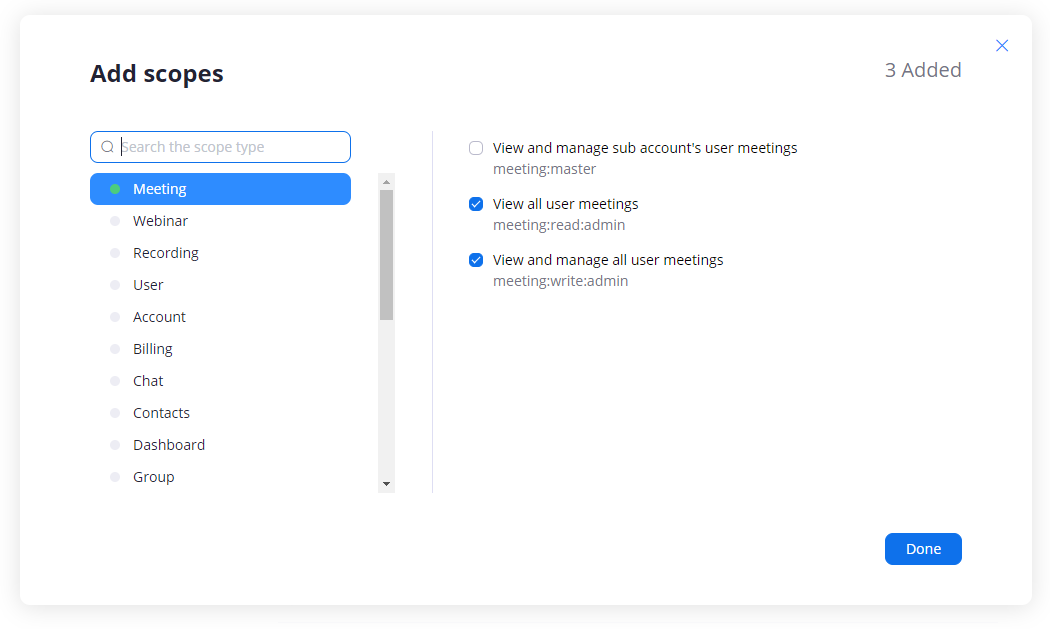Image resolution: width=1050 pixels, height=629 pixels.
Task: Show Chat scopes
Action: [x=220, y=381]
